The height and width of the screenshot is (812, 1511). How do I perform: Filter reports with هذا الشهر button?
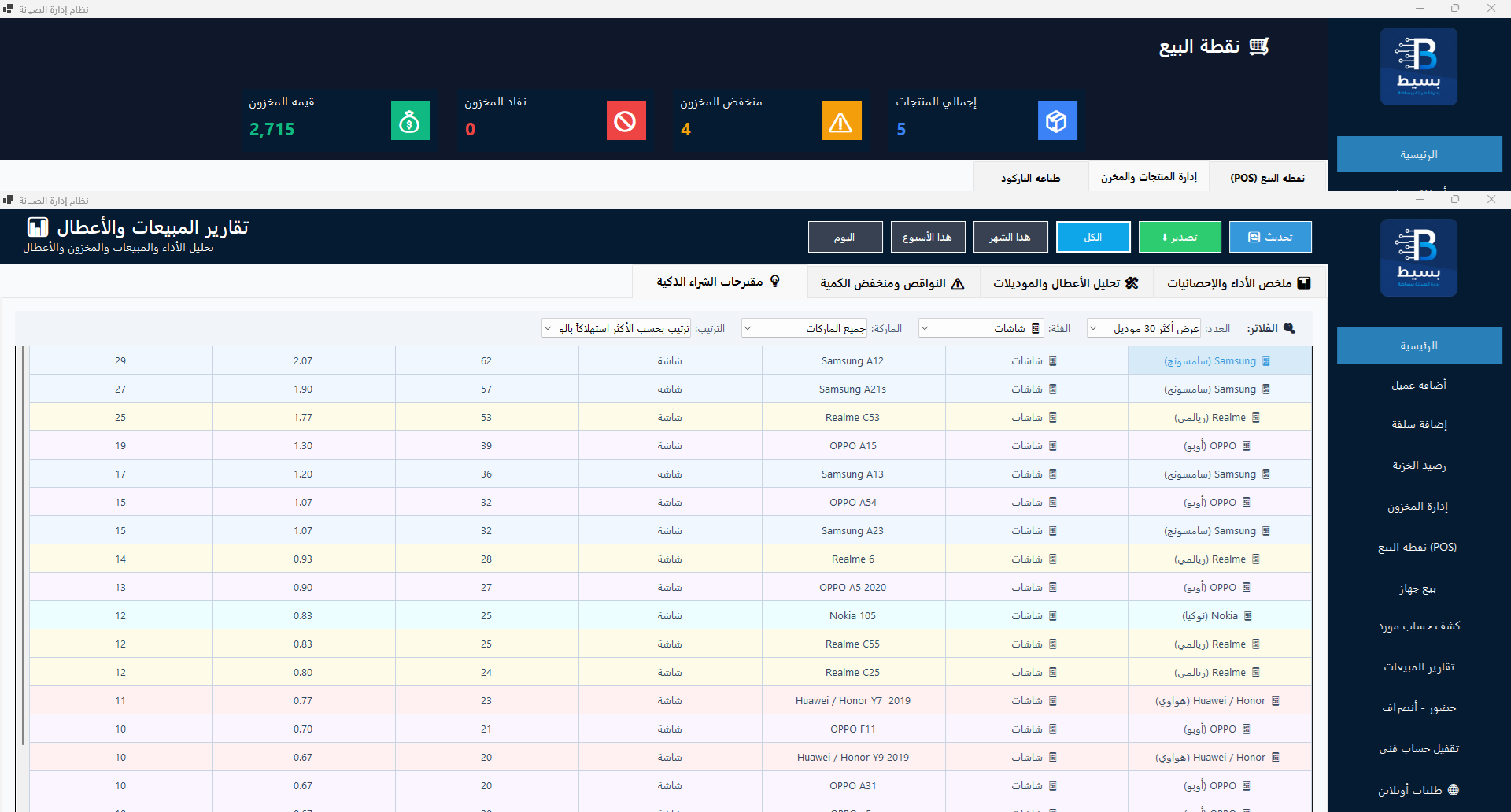tap(1010, 237)
